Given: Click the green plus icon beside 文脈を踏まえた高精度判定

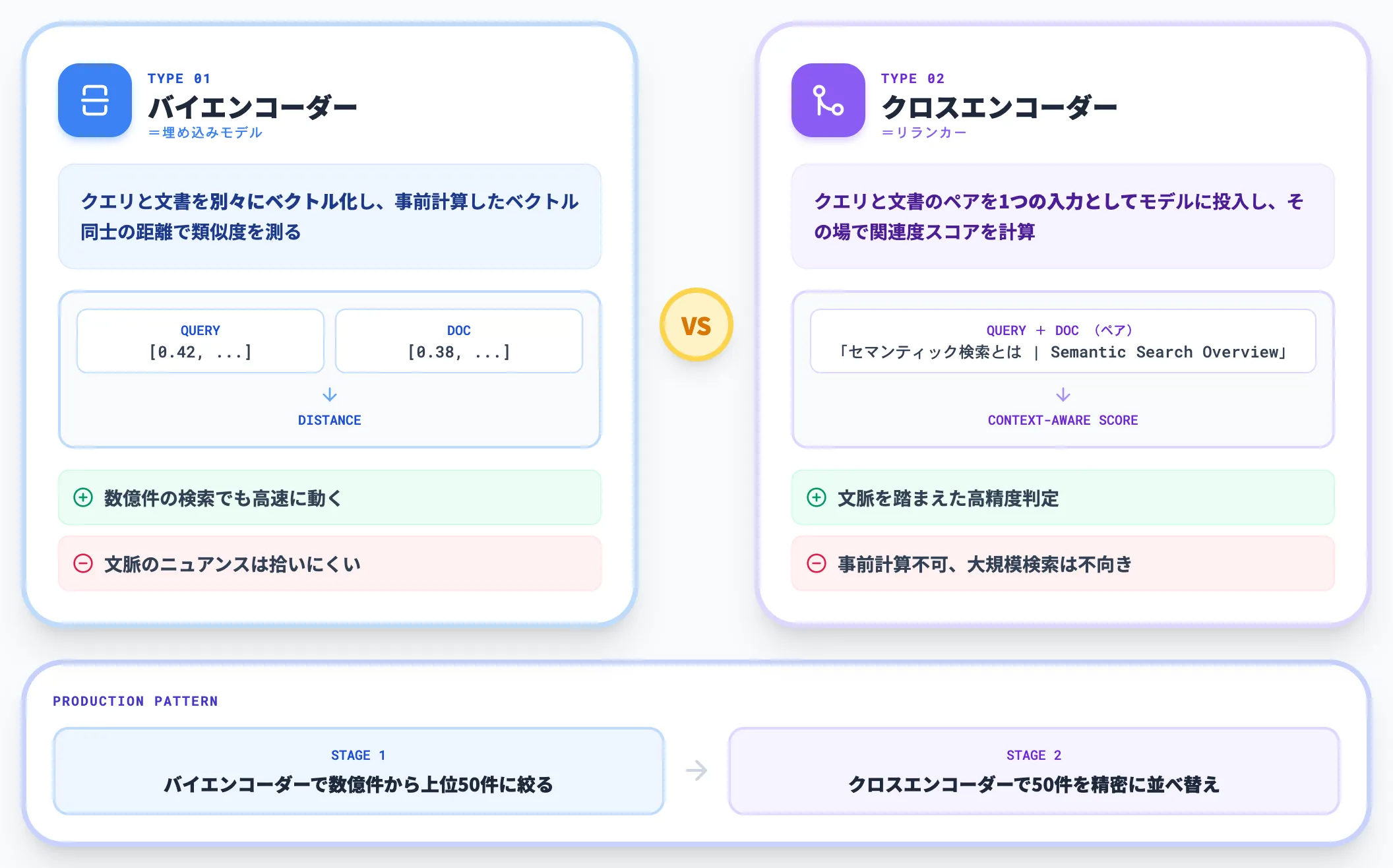Looking at the screenshot, I should (x=817, y=497).
